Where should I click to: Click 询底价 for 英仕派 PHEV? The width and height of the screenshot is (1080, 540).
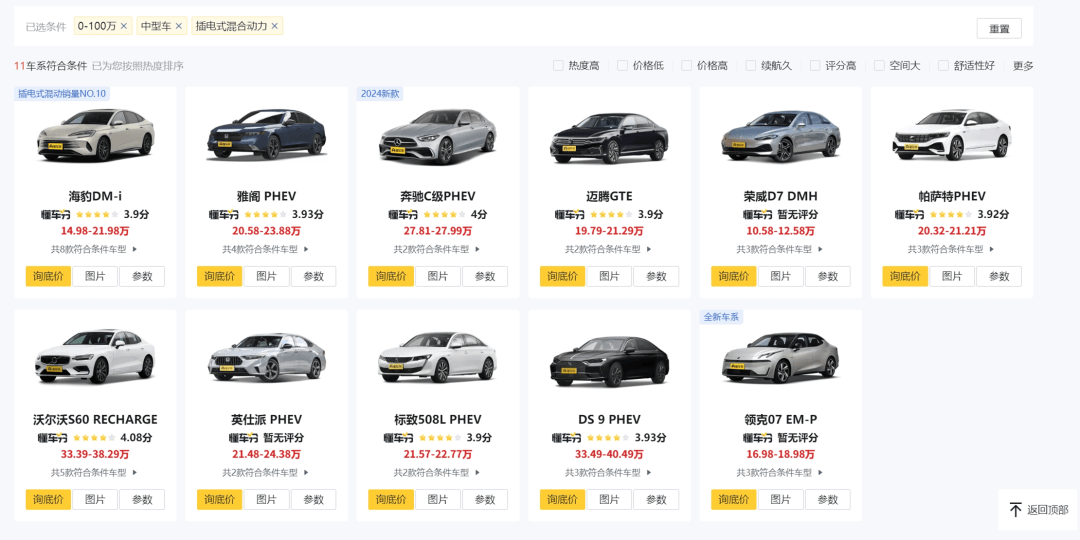coord(220,499)
